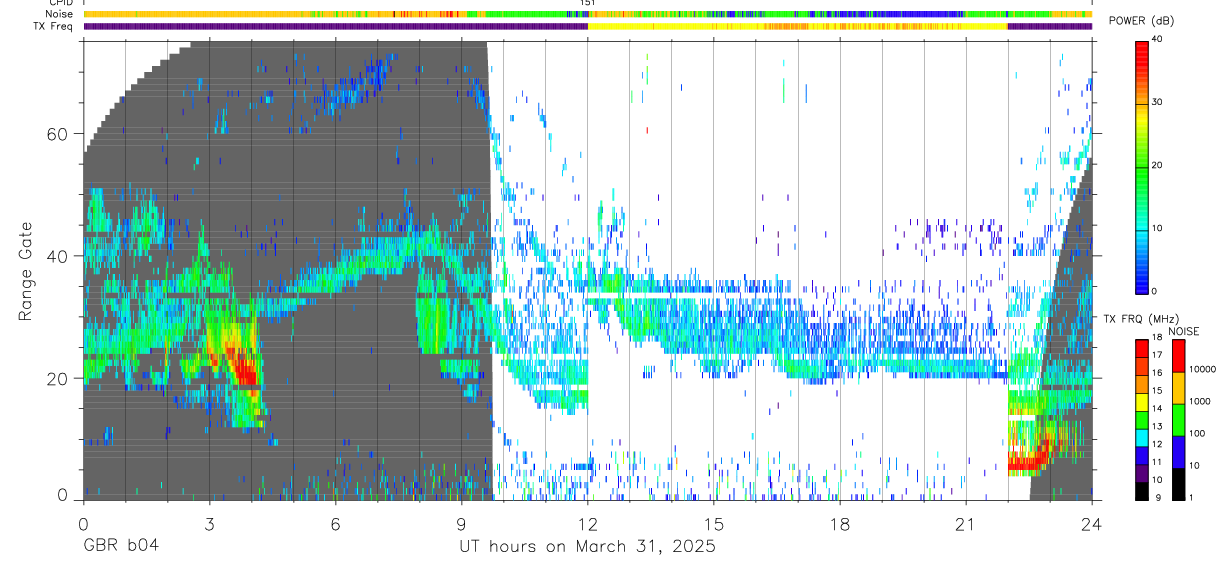Click the red segment of the TX FRQ legend
1228x567 pixels.
pos(1141,346)
